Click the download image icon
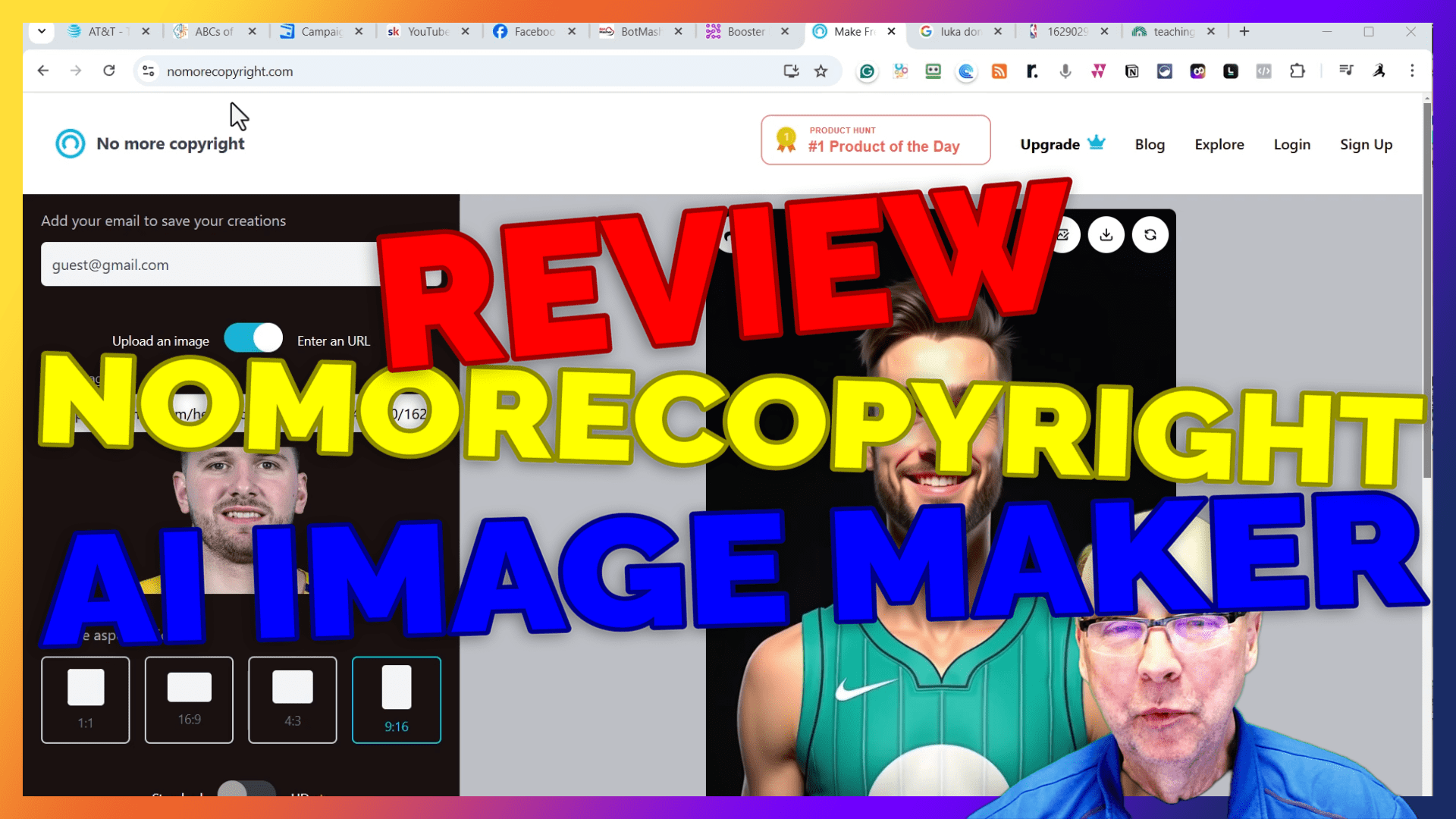The image size is (1456, 819). pos(1106,235)
